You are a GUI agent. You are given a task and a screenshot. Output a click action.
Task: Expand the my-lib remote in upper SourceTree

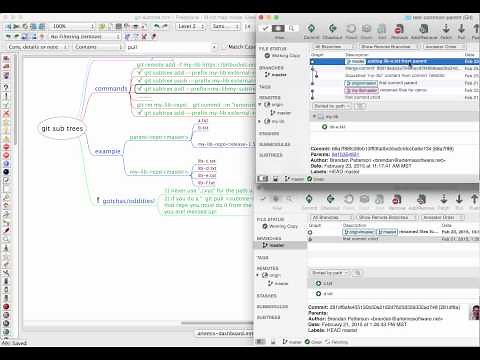pos(260,121)
